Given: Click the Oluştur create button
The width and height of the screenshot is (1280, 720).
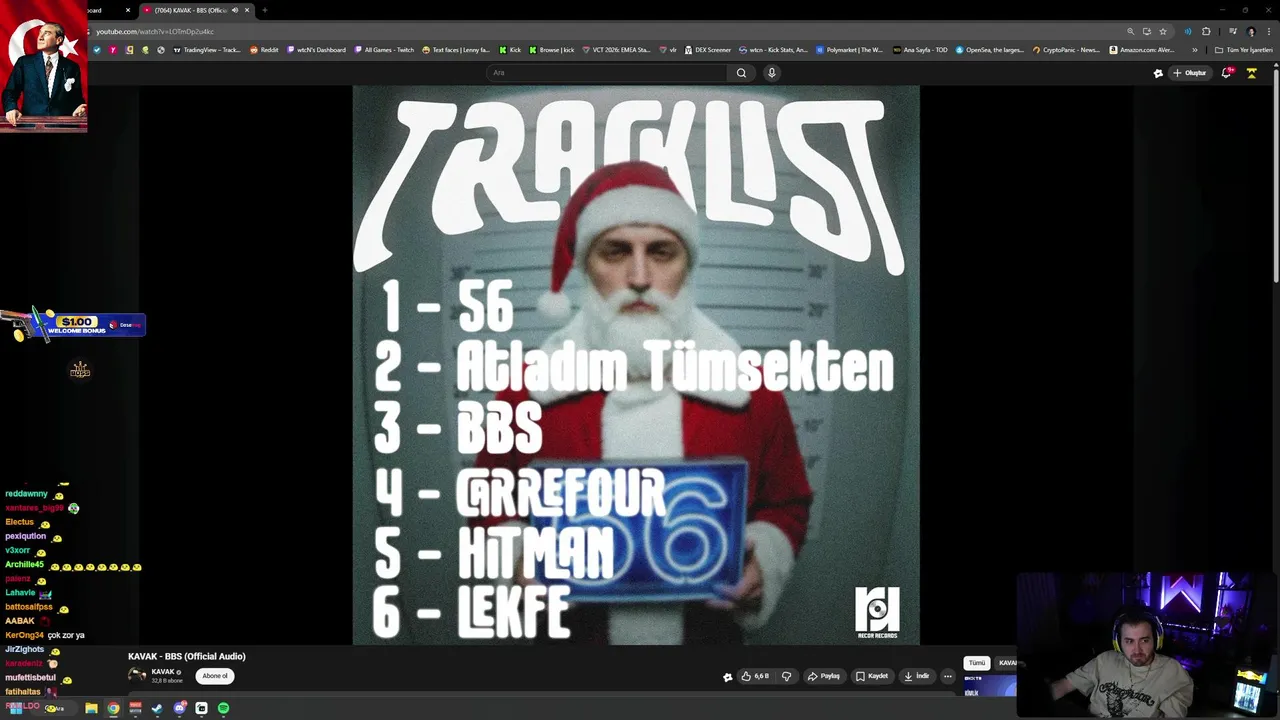Looking at the screenshot, I should [x=1190, y=73].
